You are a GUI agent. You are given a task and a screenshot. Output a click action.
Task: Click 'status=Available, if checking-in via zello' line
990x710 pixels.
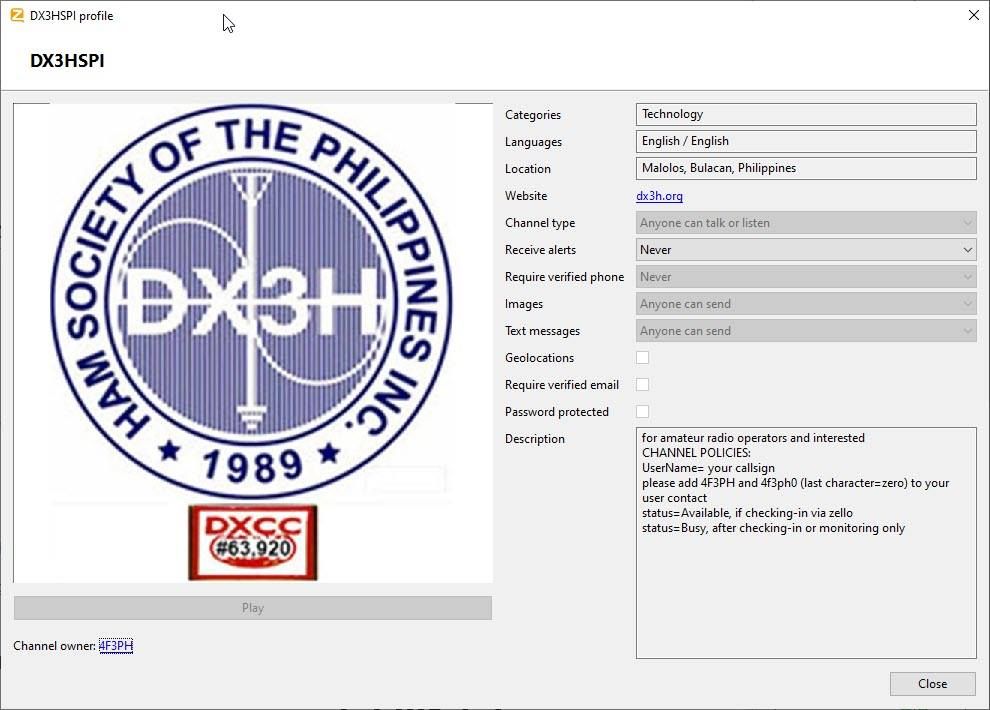[x=748, y=512]
